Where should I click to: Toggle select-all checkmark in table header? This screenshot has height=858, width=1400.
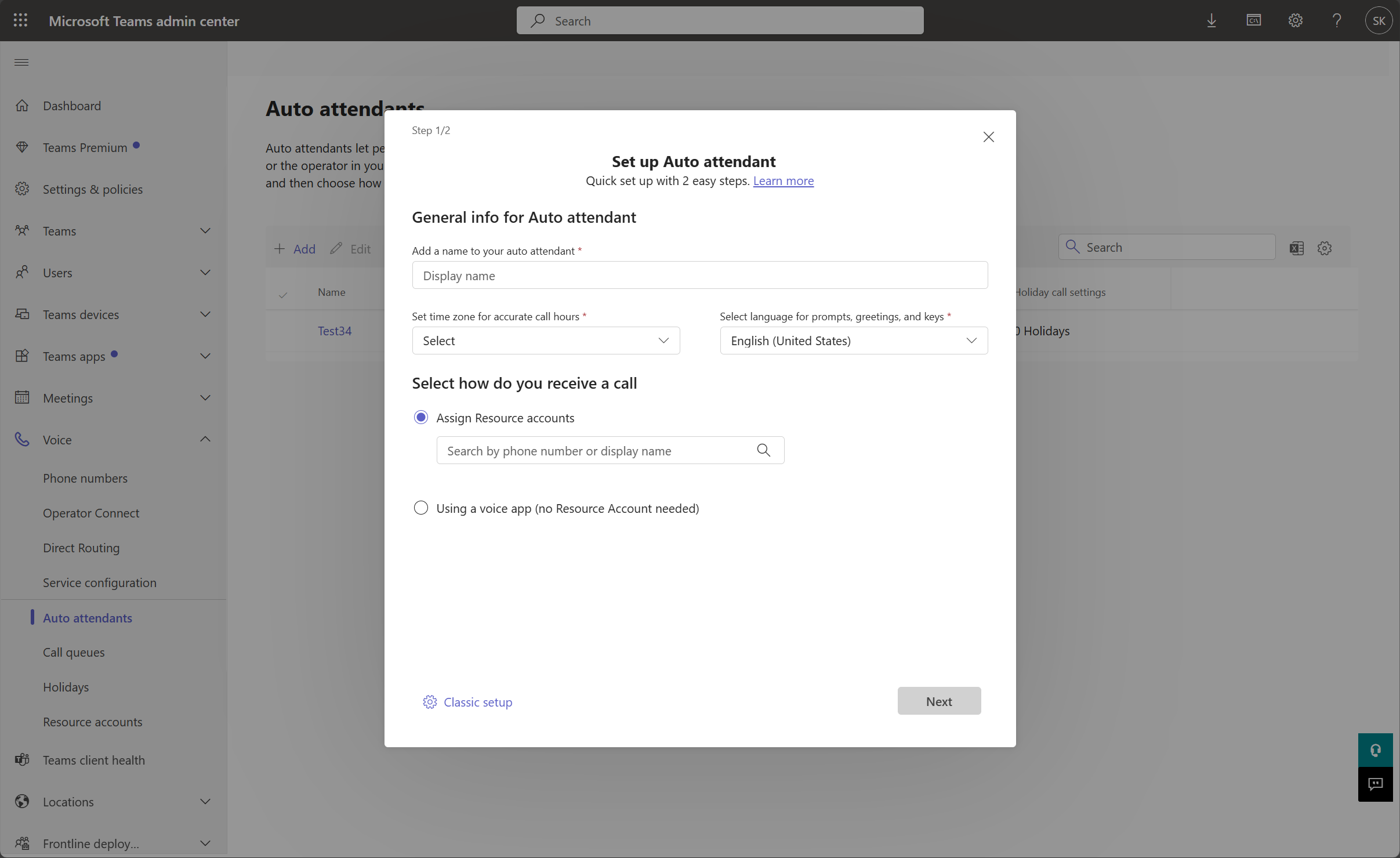point(283,294)
